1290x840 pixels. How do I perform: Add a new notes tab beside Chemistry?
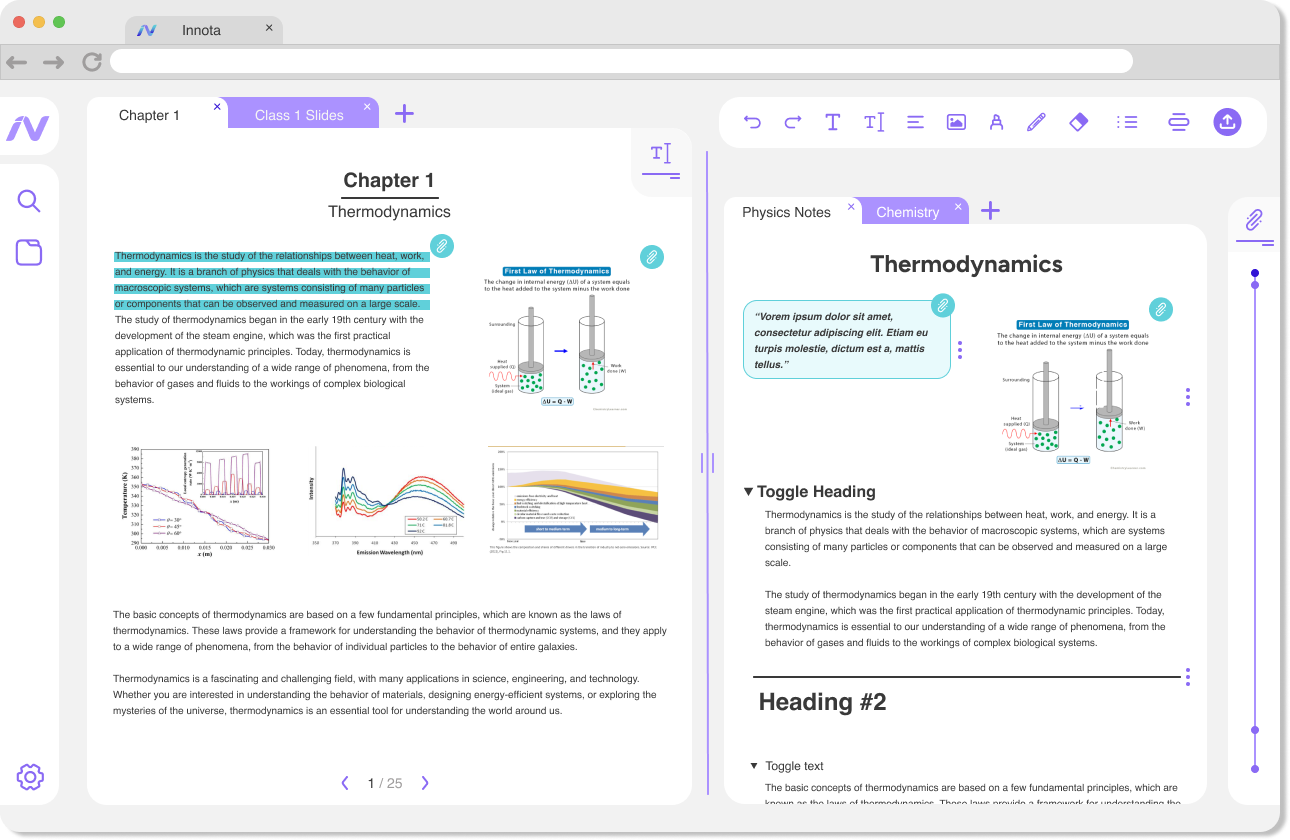coord(990,210)
